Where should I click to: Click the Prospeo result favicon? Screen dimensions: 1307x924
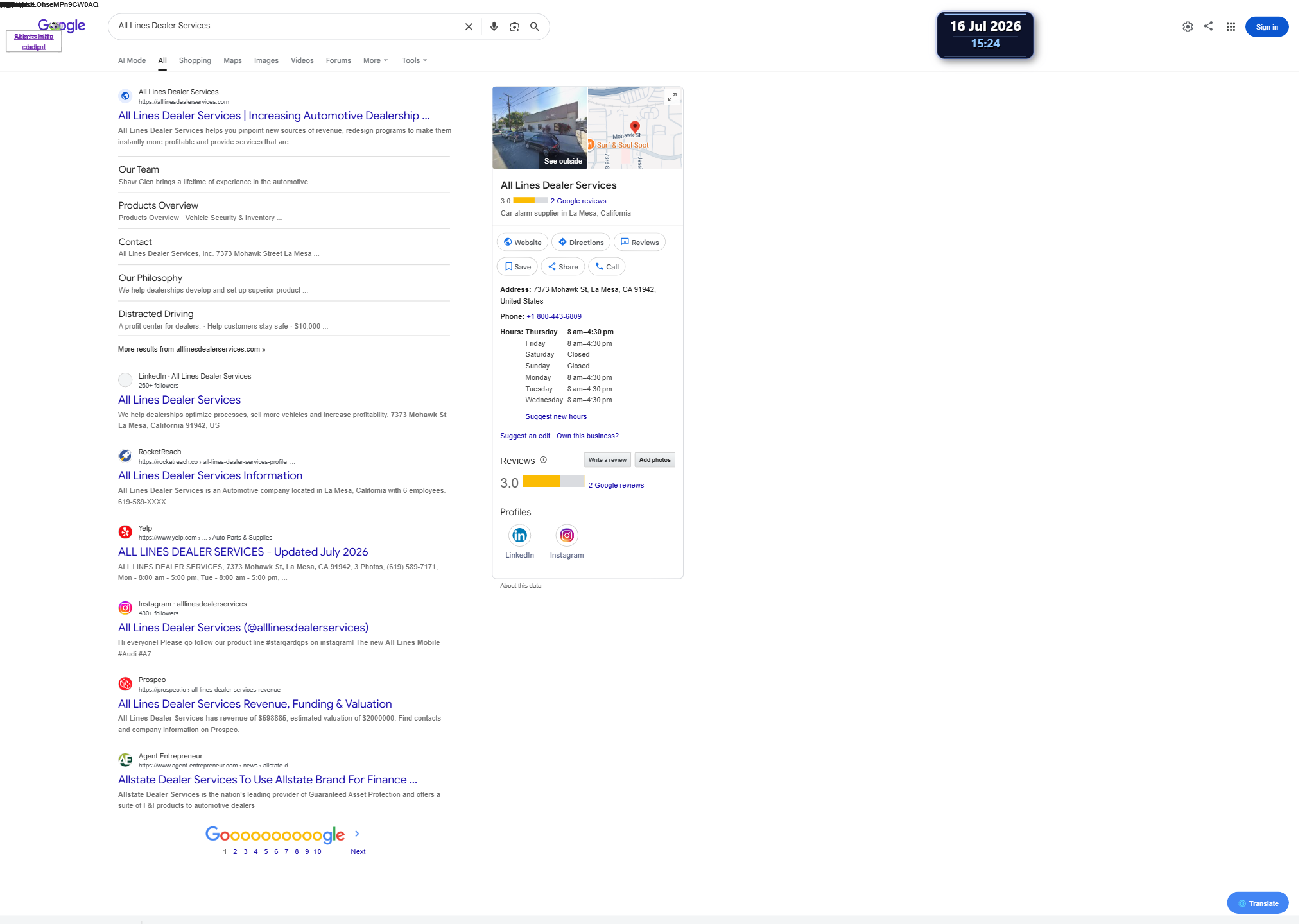(125, 684)
